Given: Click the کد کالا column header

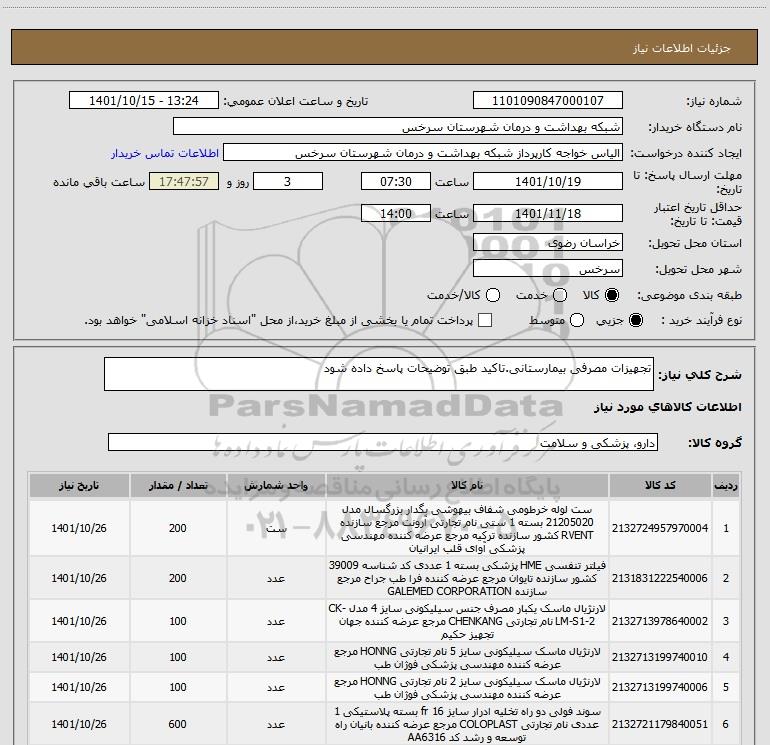Looking at the screenshot, I should coord(660,486).
